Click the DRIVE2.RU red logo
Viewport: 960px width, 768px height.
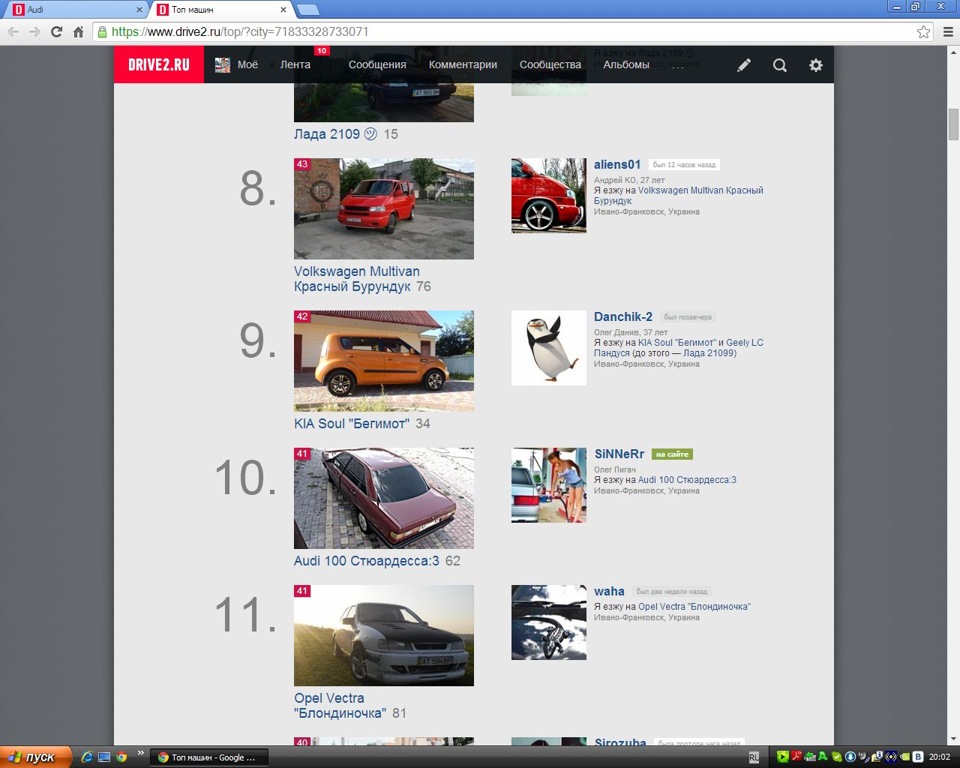[x=159, y=64]
